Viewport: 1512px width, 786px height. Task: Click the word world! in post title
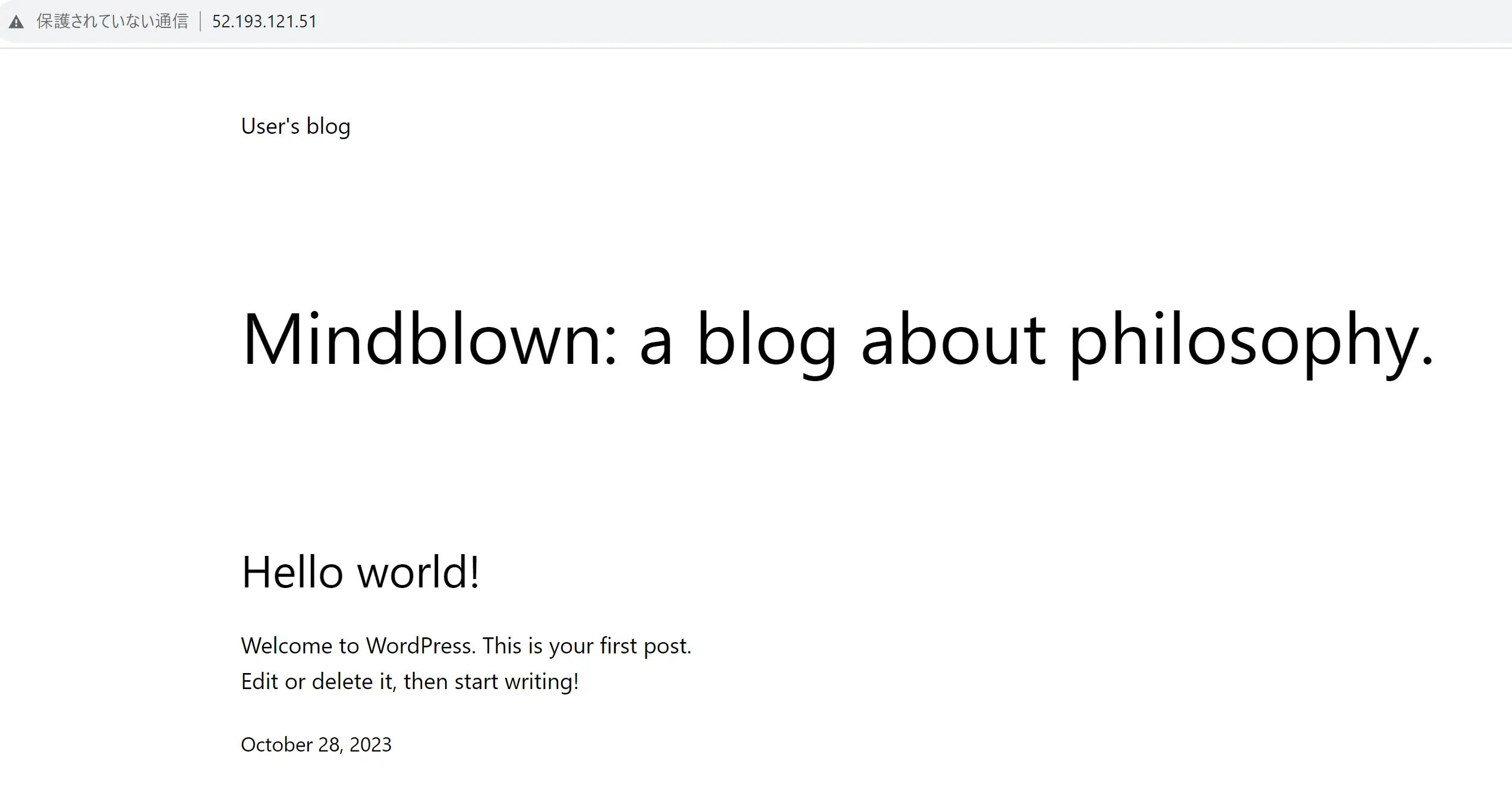click(x=418, y=571)
